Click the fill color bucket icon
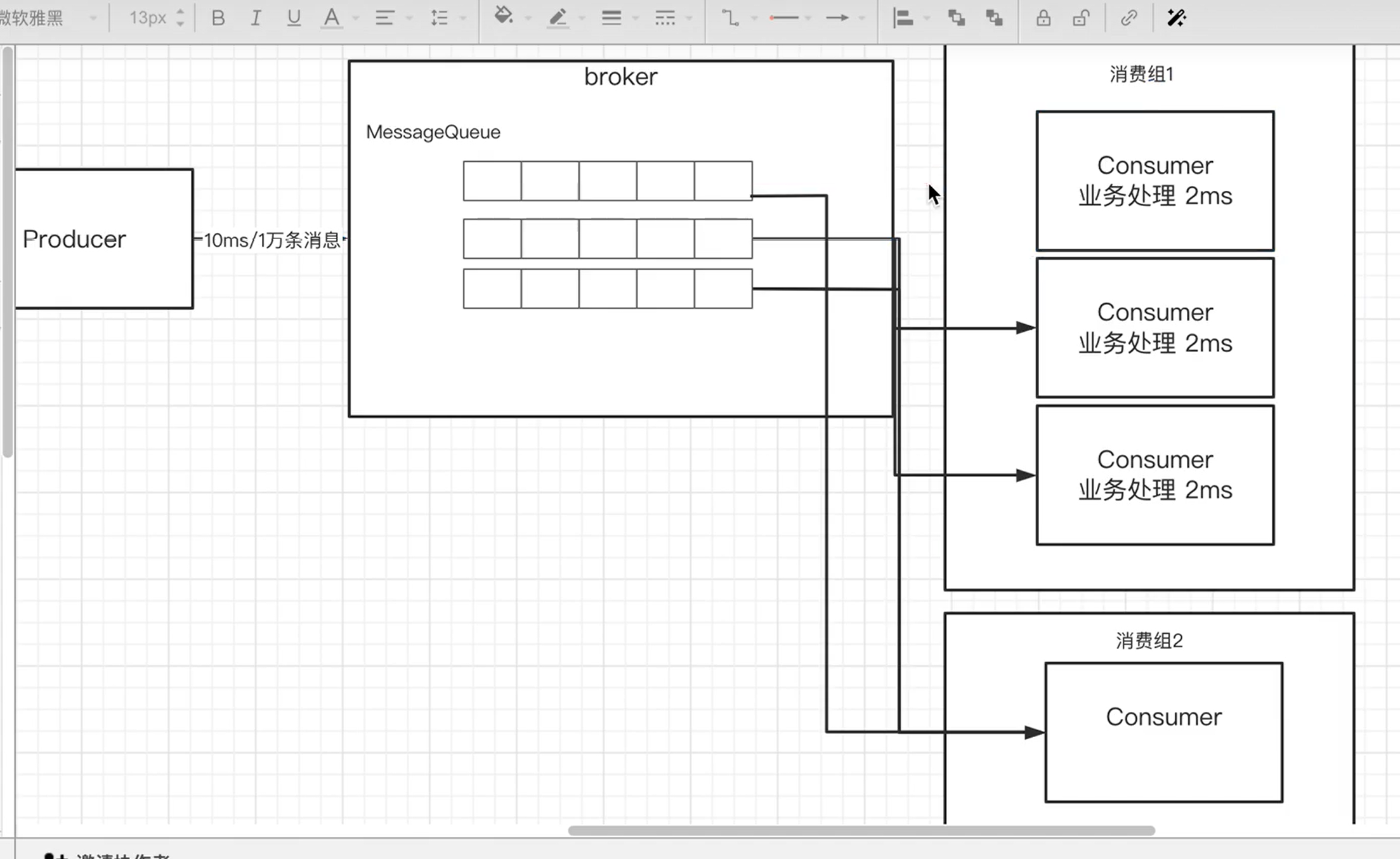The image size is (1400, 859). [x=503, y=16]
